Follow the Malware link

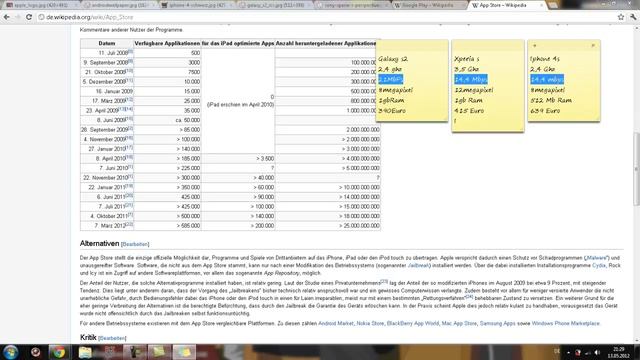click(x=596, y=258)
